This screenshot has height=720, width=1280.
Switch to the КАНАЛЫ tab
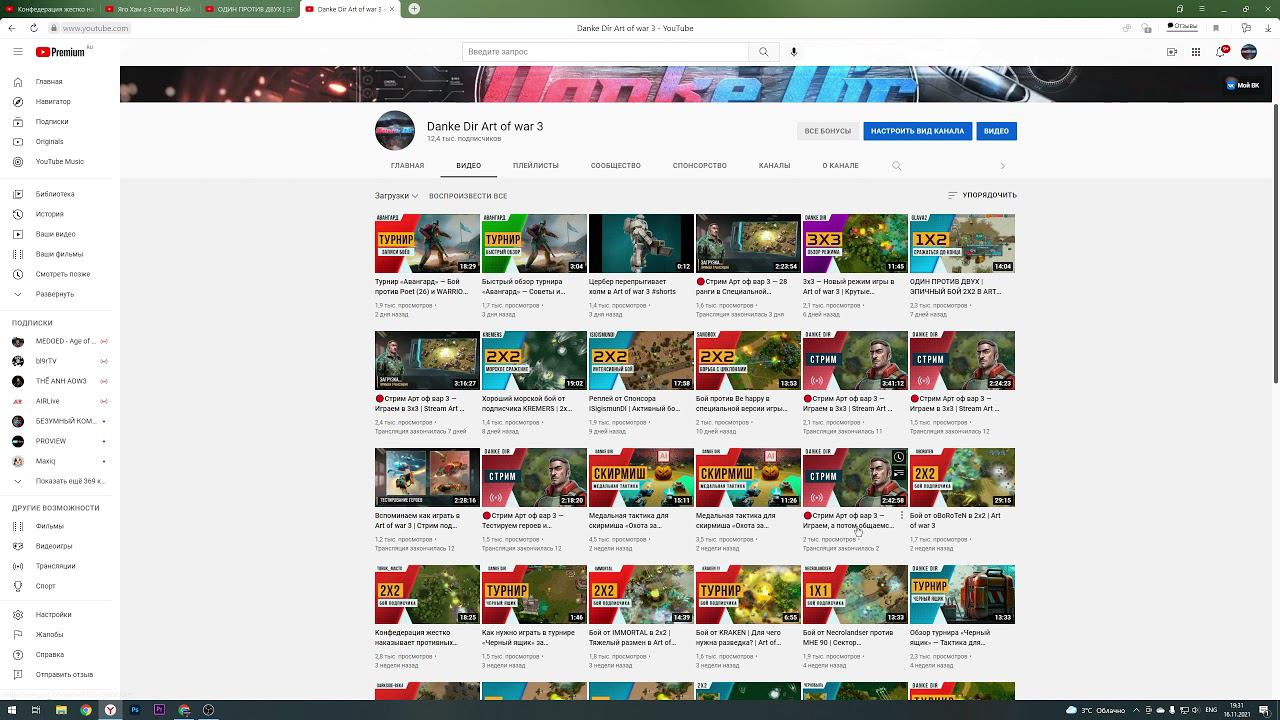(x=775, y=166)
